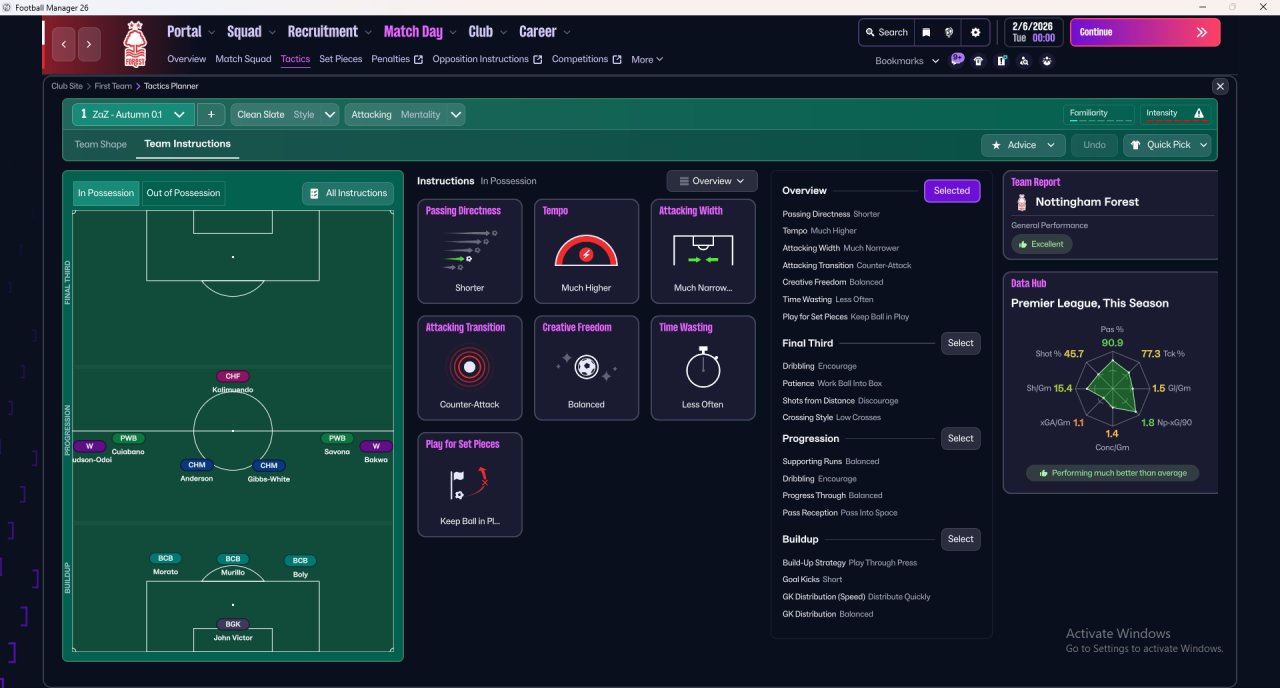Open the Opposition Instructions tab
The height and width of the screenshot is (688, 1280).
pyautogui.click(x=487, y=59)
